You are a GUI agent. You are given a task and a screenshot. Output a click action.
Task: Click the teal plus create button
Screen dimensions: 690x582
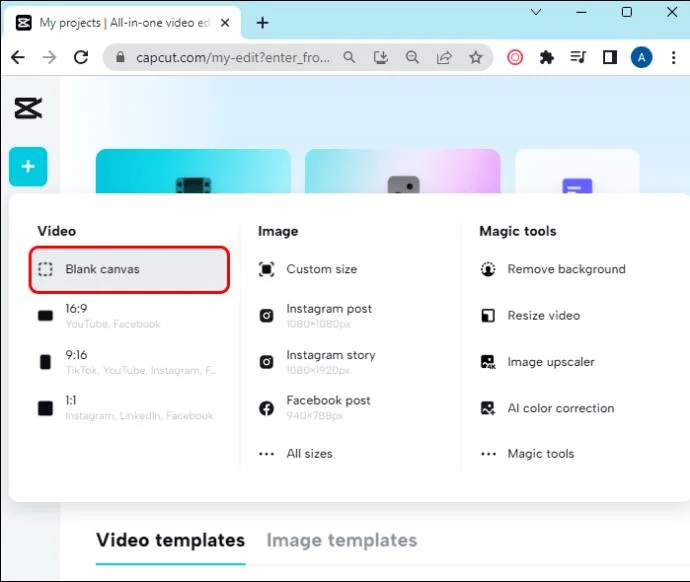[28, 166]
